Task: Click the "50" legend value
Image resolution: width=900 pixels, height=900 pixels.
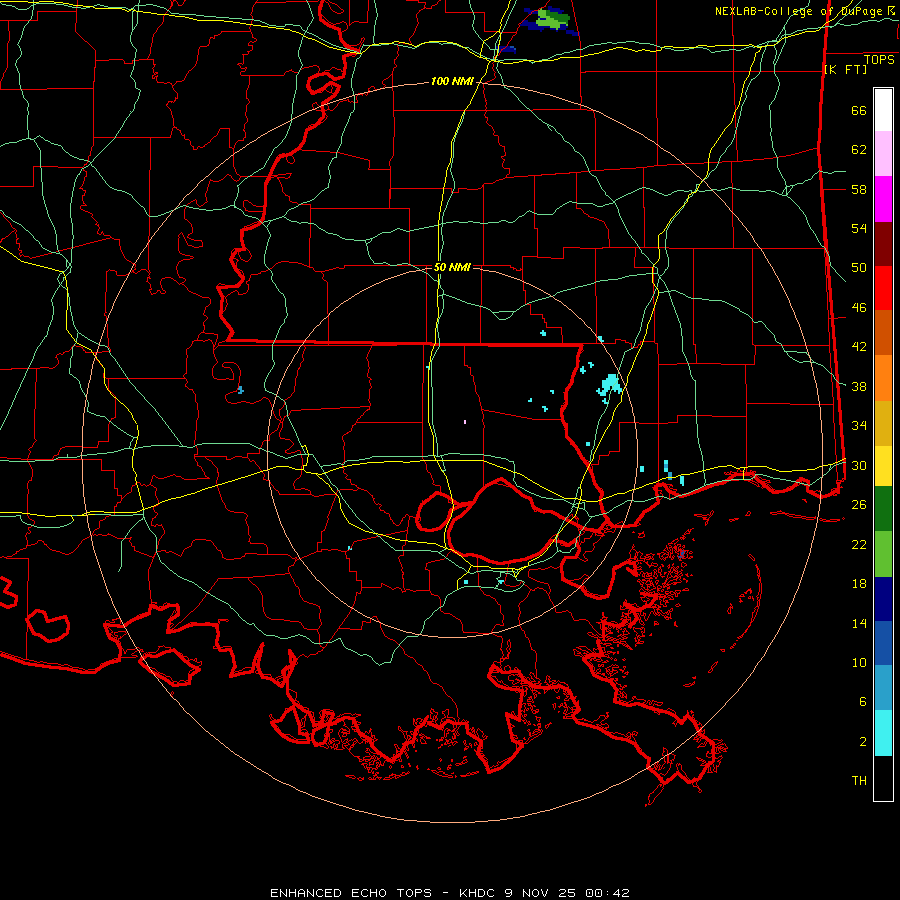Action: [859, 267]
